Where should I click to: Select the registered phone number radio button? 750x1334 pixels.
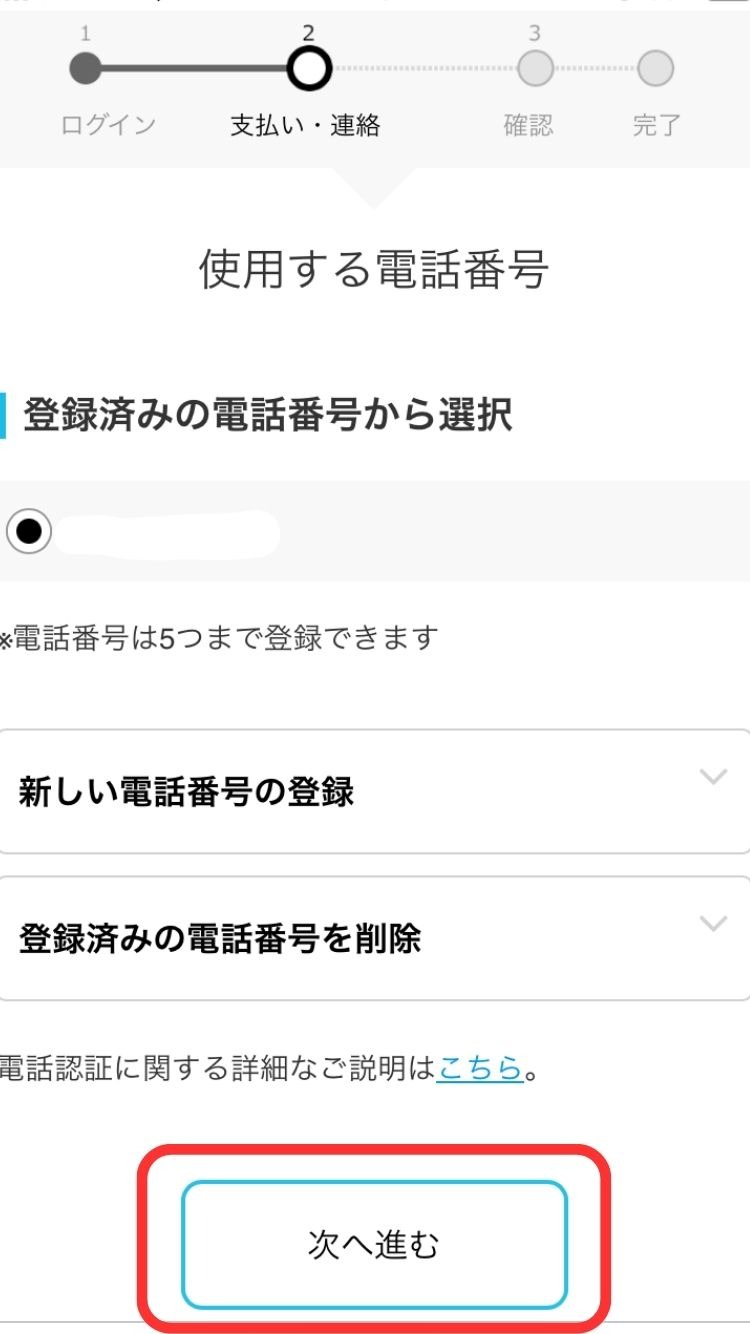[x=31, y=533]
